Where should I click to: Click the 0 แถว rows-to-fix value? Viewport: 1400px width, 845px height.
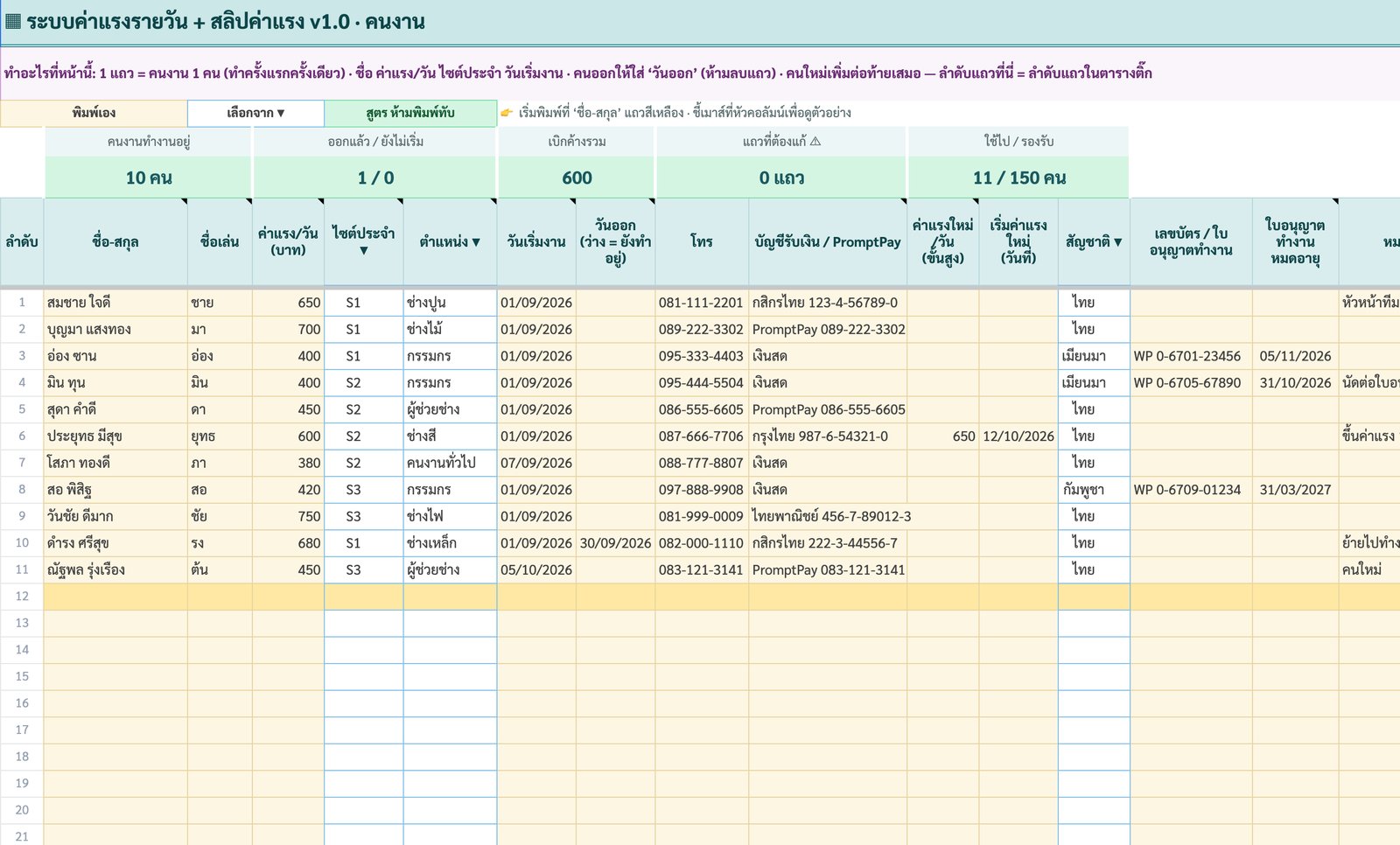point(781,178)
